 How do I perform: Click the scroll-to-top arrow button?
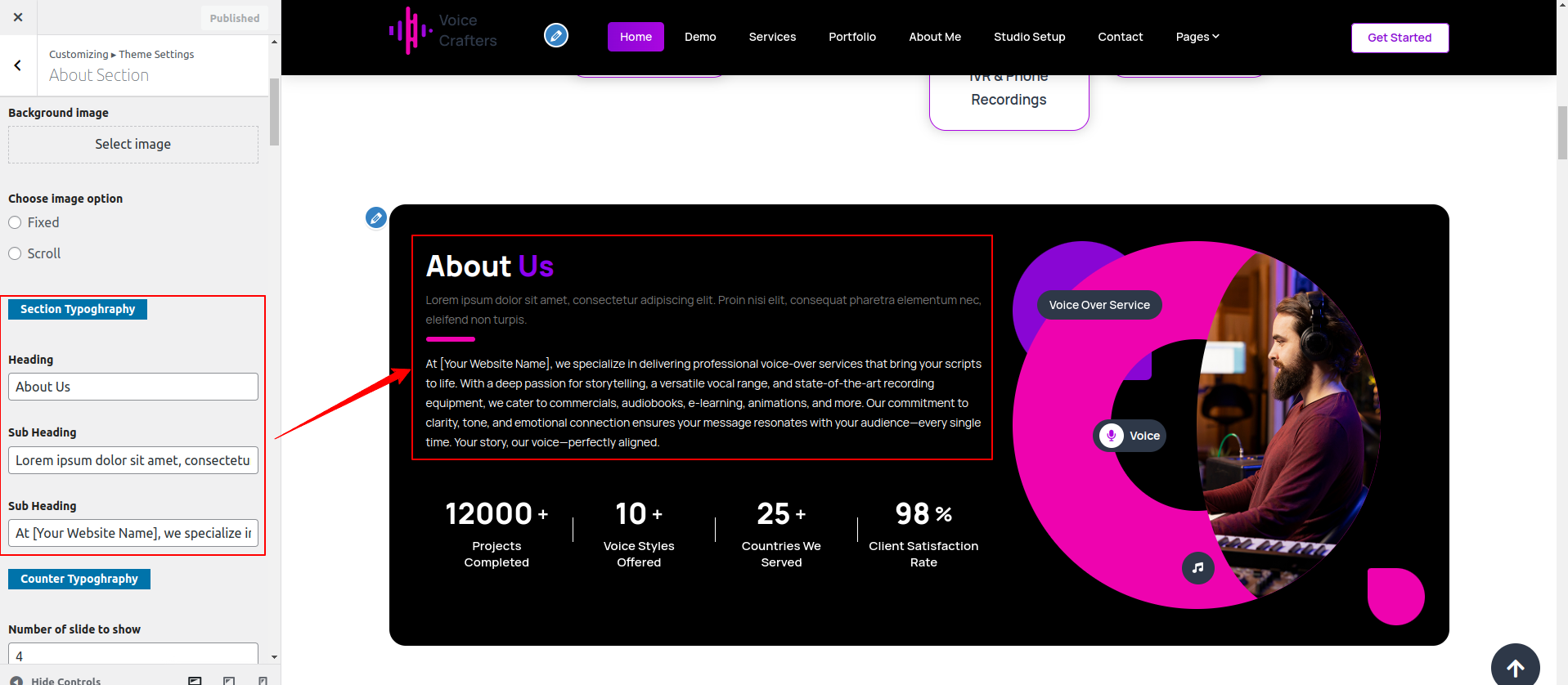1515,667
